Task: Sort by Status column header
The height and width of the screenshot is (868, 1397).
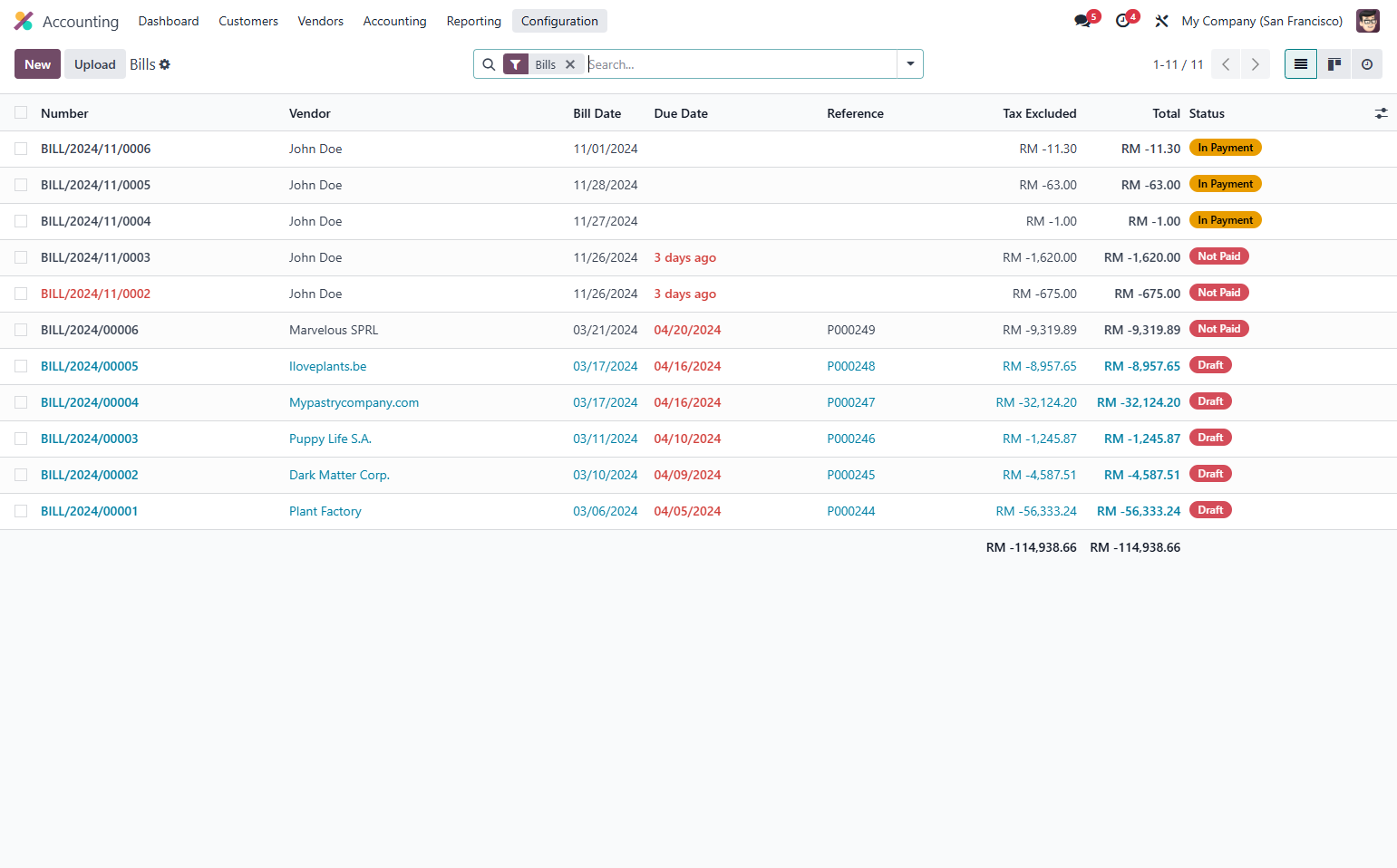Action: click(x=1207, y=113)
